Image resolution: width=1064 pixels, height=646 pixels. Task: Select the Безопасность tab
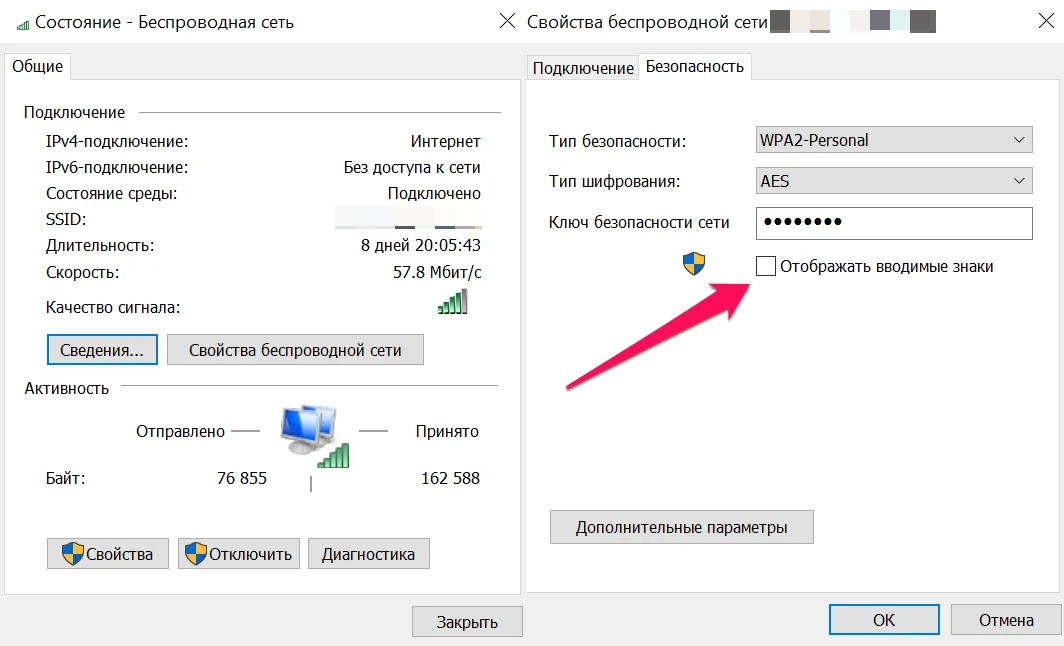694,66
